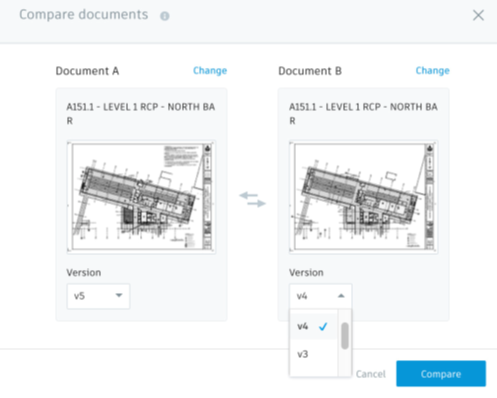Click Change link for Document A
The height and width of the screenshot is (398, 497).
click(210, 70)
